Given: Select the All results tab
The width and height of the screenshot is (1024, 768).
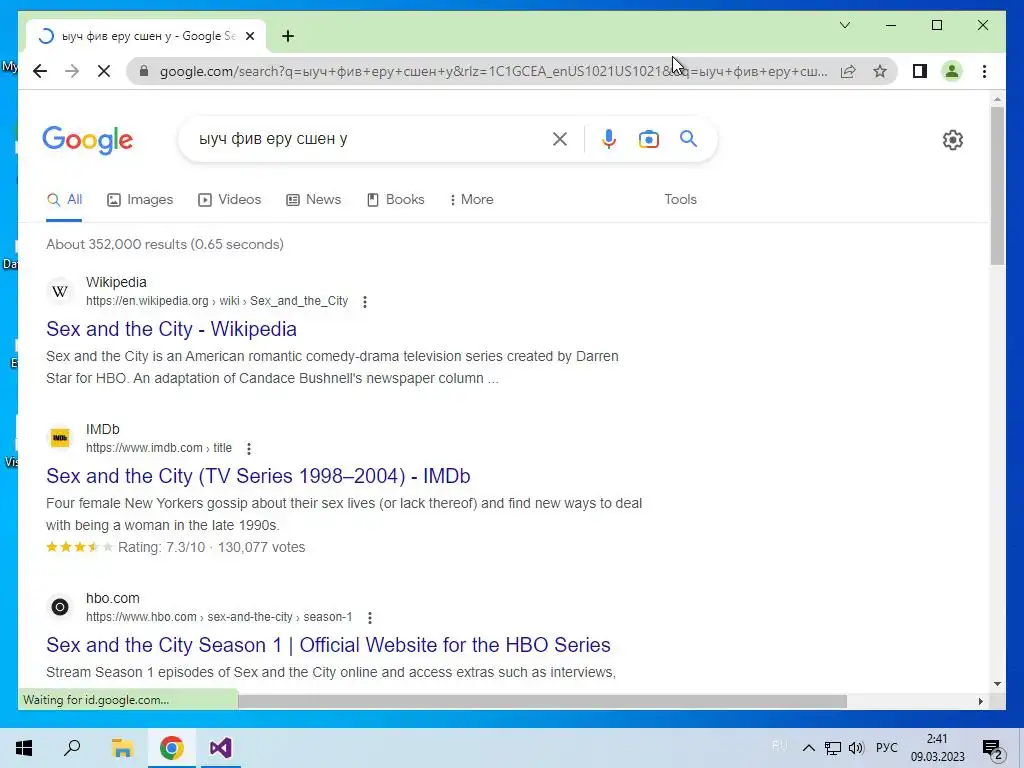Looking at the screenshot, I should click(x=64, y=200).
